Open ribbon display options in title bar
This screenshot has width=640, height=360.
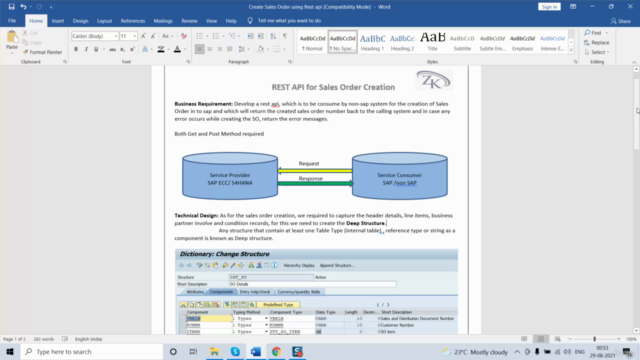click(573, 7)
